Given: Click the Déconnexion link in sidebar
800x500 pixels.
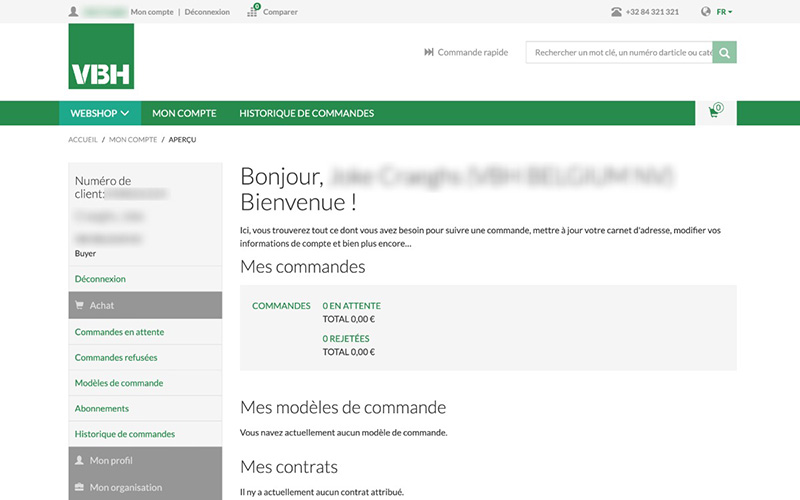Looking at the screenshot, I should tap(100, 279).
